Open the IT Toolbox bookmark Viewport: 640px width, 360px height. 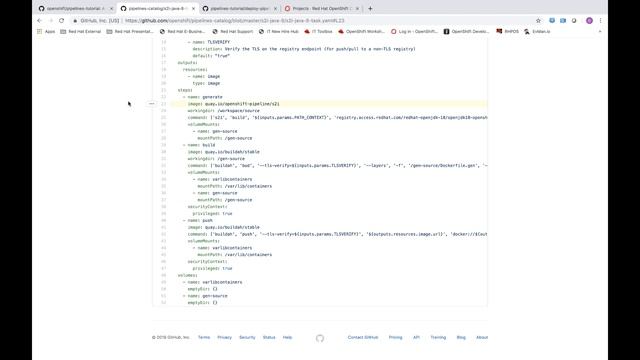[318, 31]
